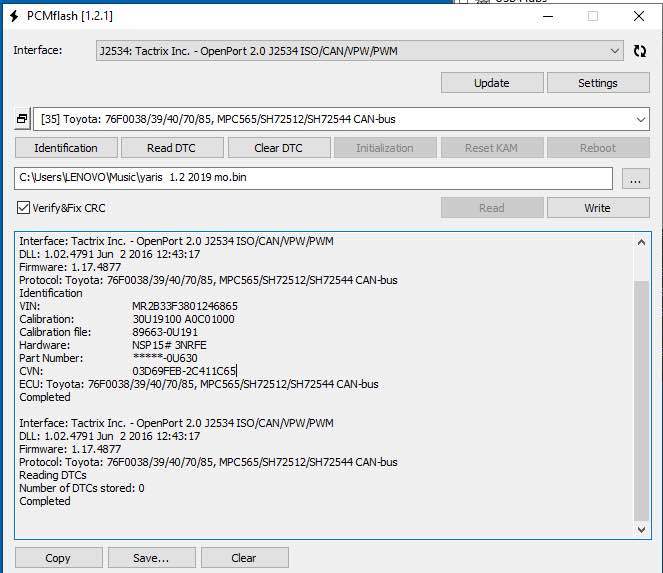Click the 'Identification' log line
The height and width of the screenshot is (573, 663).
click(51, 293)
